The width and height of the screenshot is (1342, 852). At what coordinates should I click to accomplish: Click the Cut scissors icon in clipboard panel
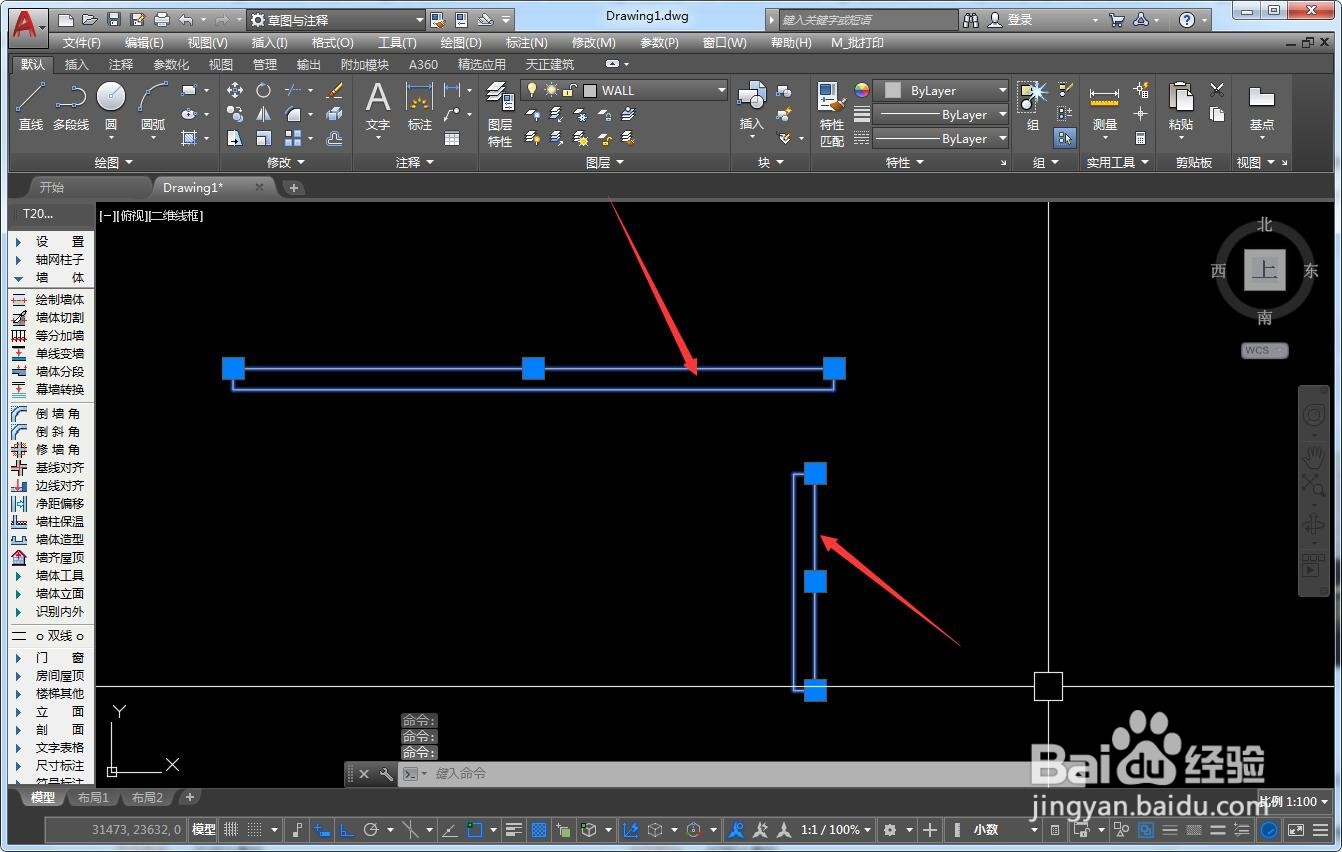point(1217,90)
